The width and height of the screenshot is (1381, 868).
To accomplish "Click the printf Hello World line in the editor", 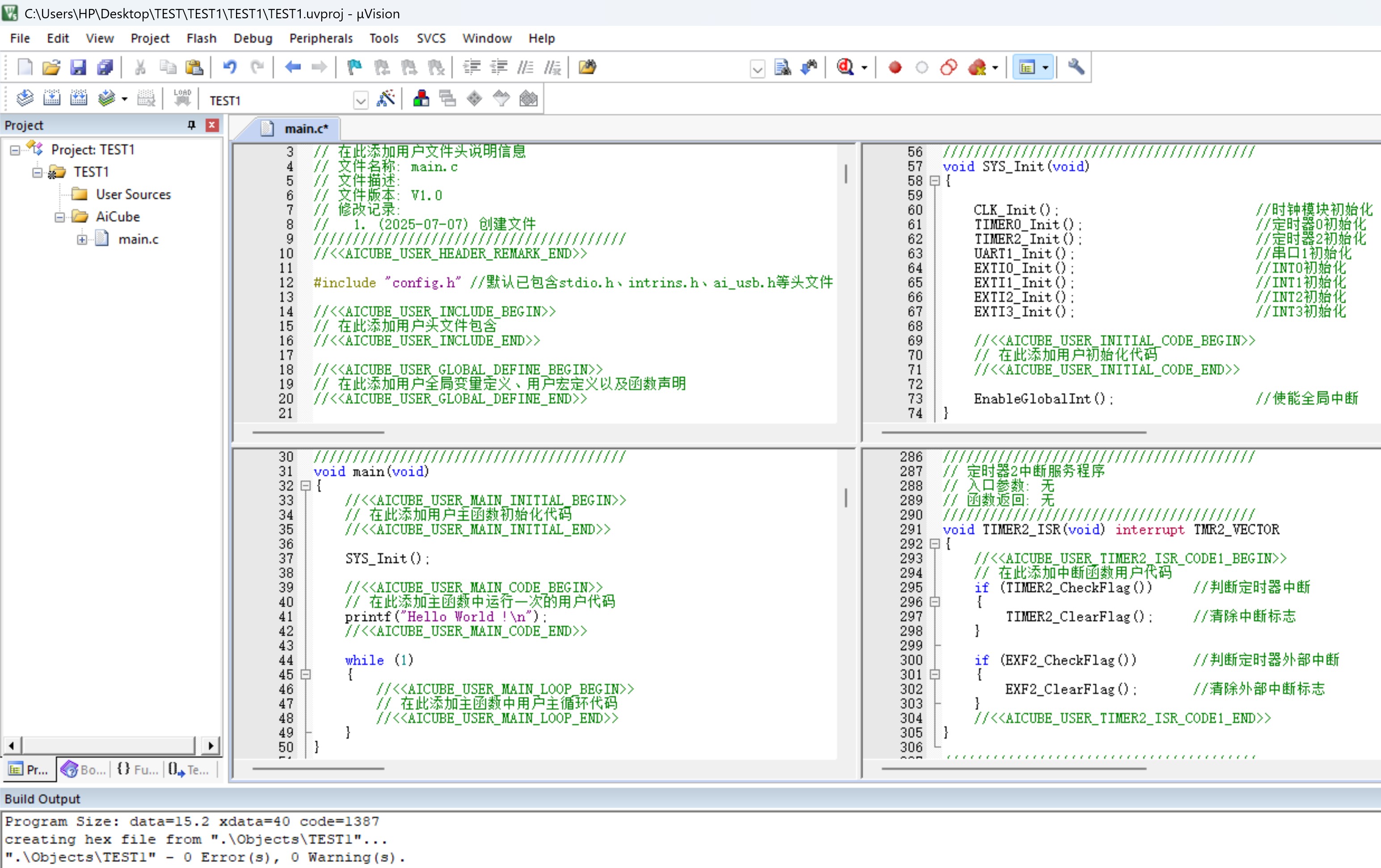I will 446,617.
